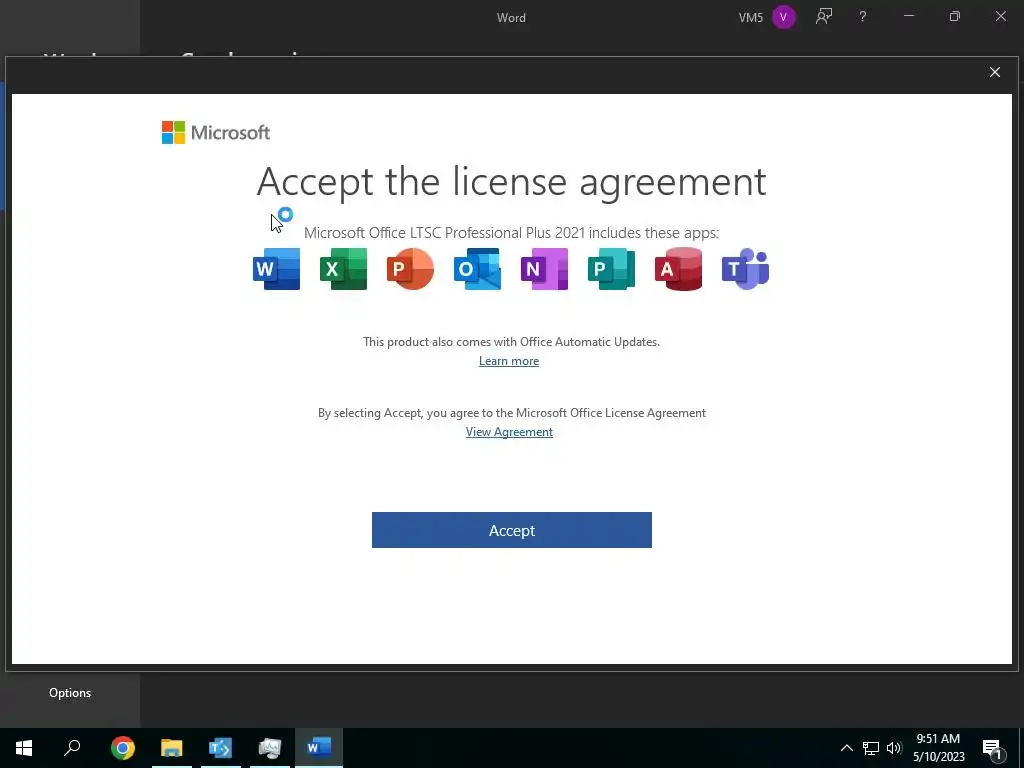Open Word help question mark
Viewport: 1024px width, 768px height.
coord(863,17)
